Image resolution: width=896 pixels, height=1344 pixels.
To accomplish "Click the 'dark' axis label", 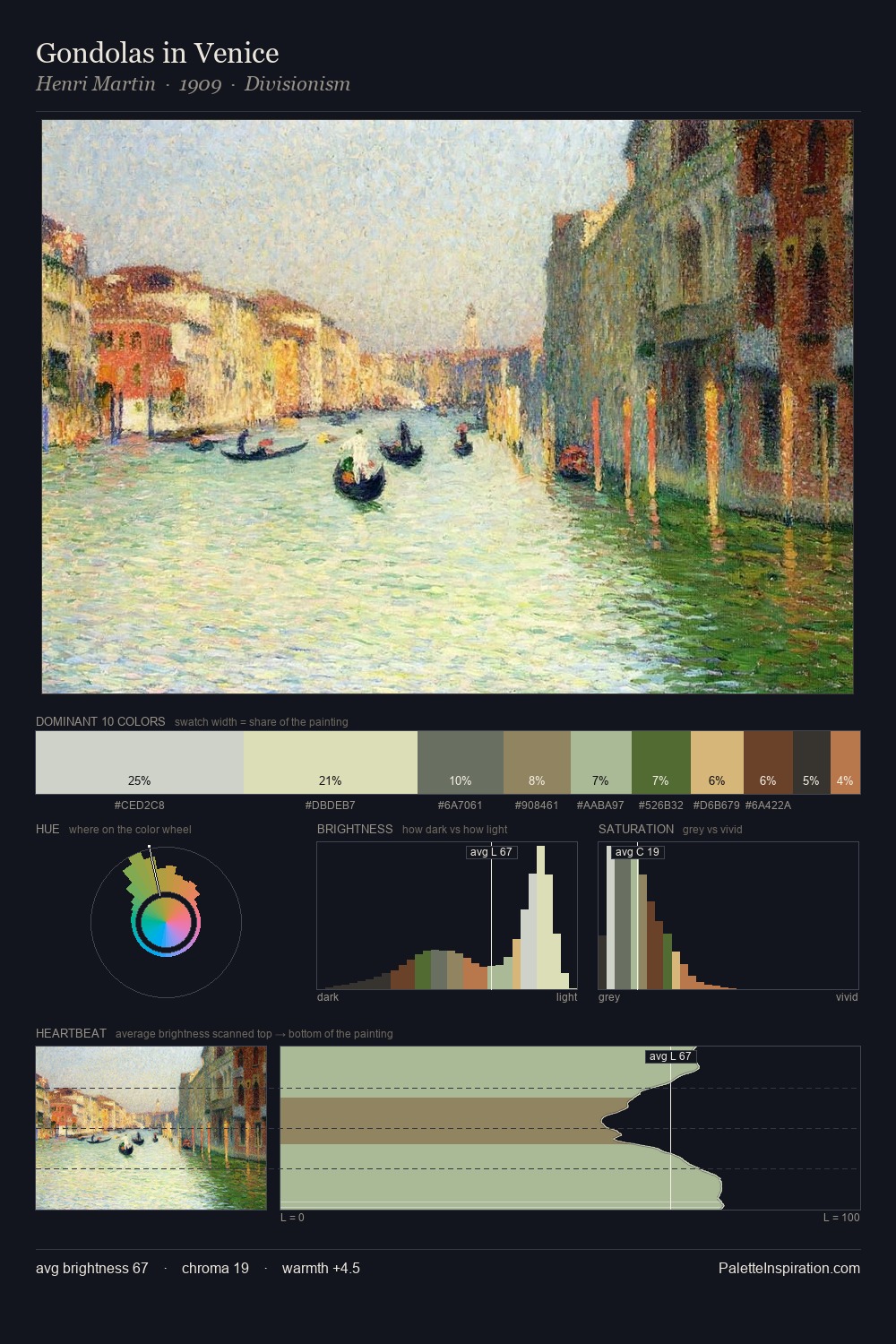I will click(328, 997).
